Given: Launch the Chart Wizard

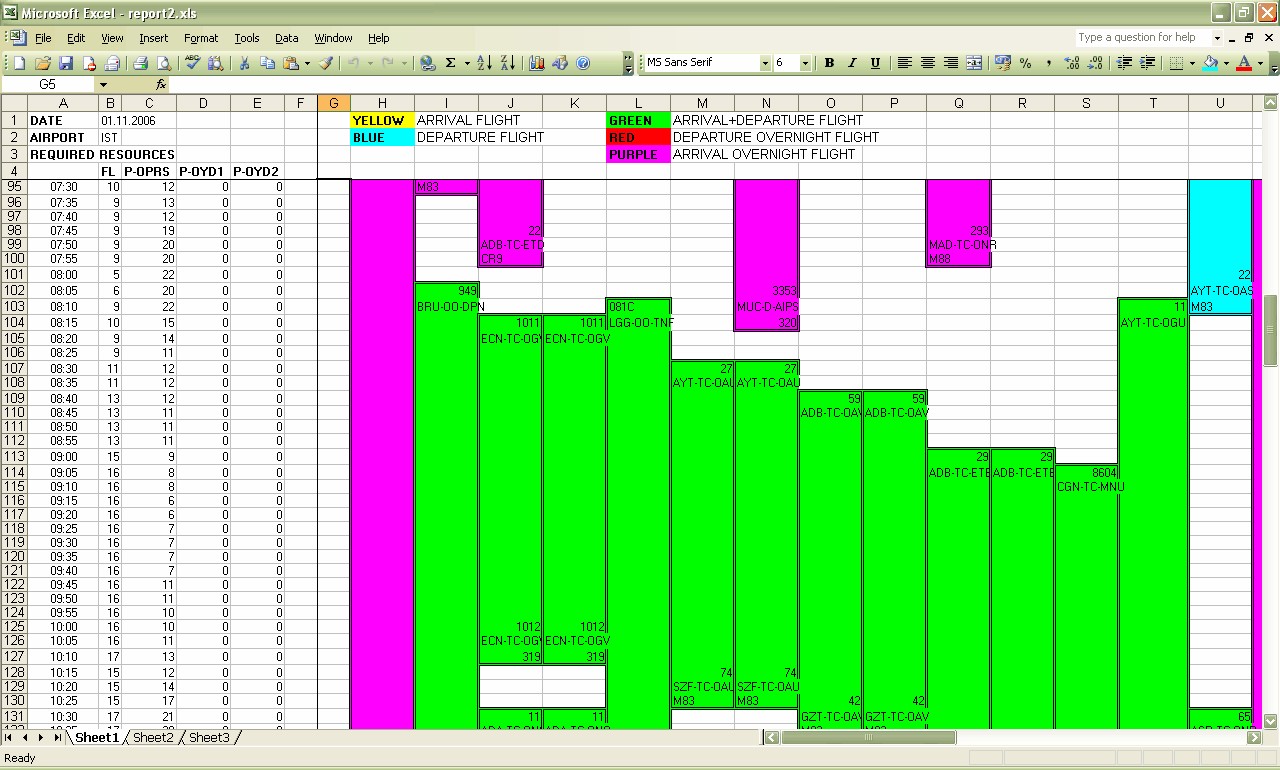Looking at the screenshot, I should [537, 63].
